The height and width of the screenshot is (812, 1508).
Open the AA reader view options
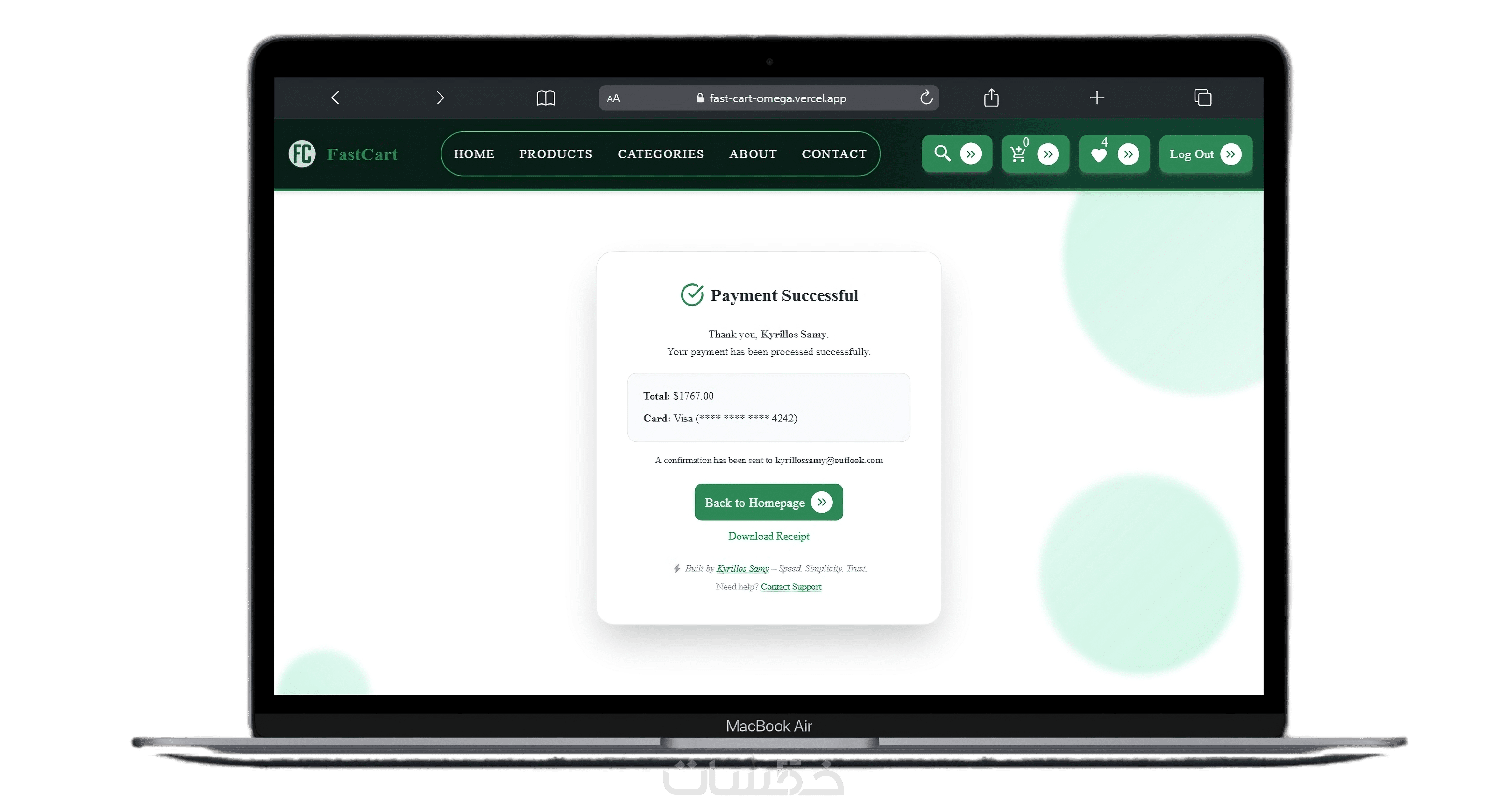pyautogui.click(x=613, y=98)
